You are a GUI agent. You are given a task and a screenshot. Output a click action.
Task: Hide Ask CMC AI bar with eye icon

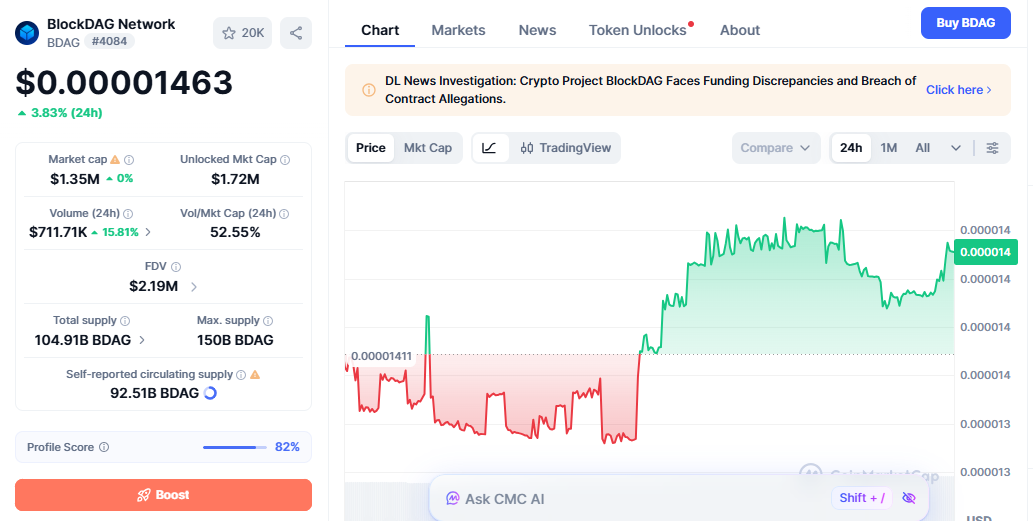click(x=909, y=498)
